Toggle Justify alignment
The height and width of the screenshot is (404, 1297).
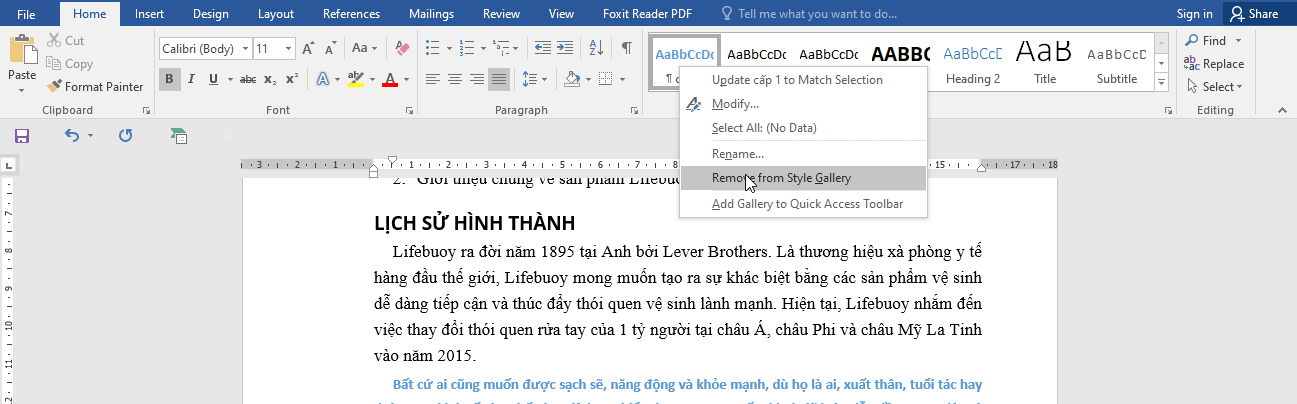499,79
